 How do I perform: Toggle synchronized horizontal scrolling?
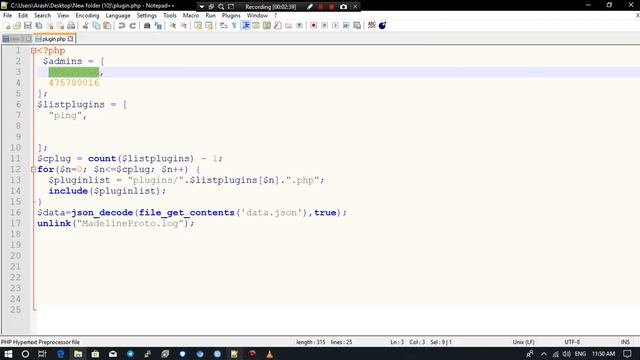click(x=209, y=26)
